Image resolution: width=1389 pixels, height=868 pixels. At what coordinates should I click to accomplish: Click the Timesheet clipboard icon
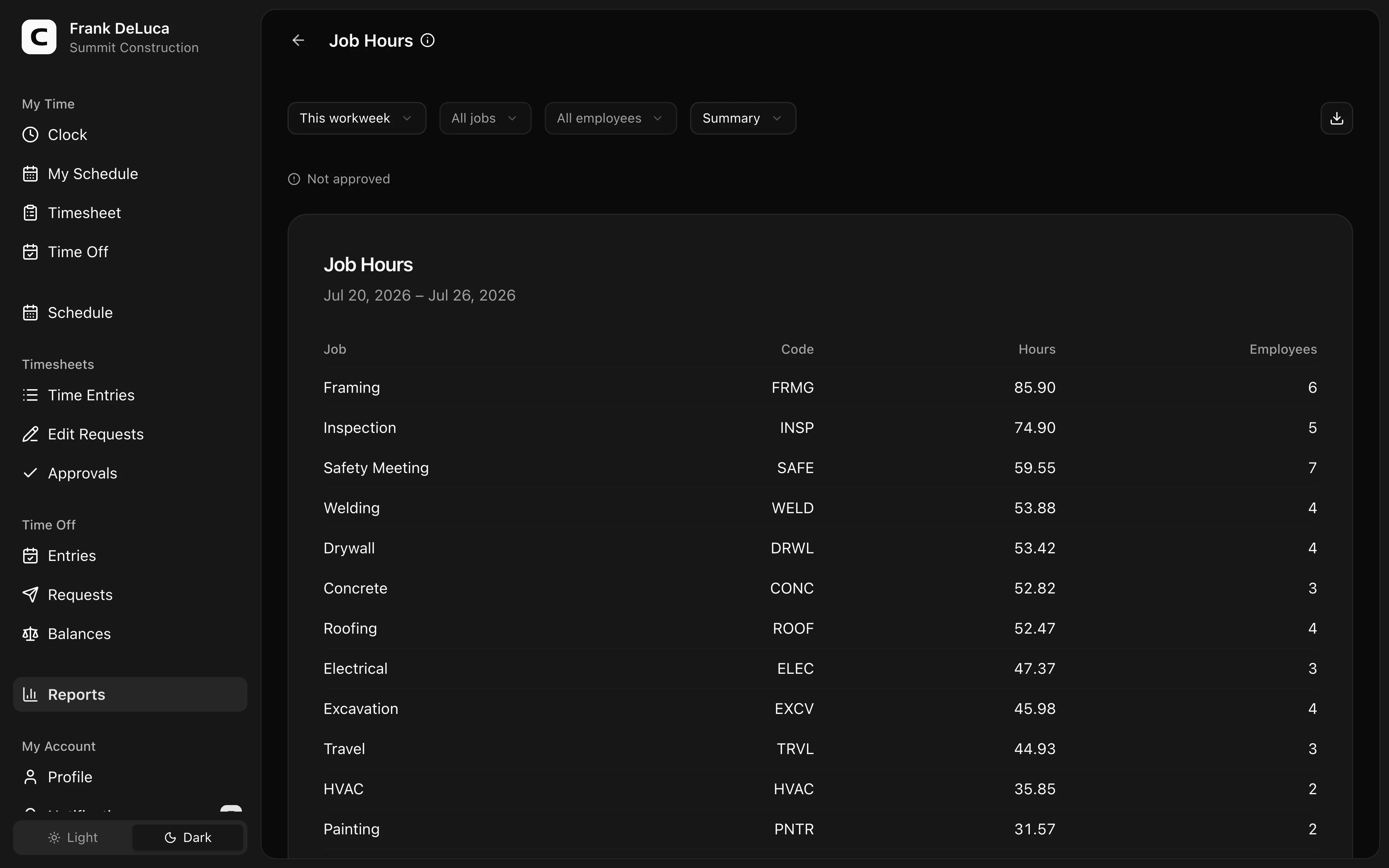point(30,213)
